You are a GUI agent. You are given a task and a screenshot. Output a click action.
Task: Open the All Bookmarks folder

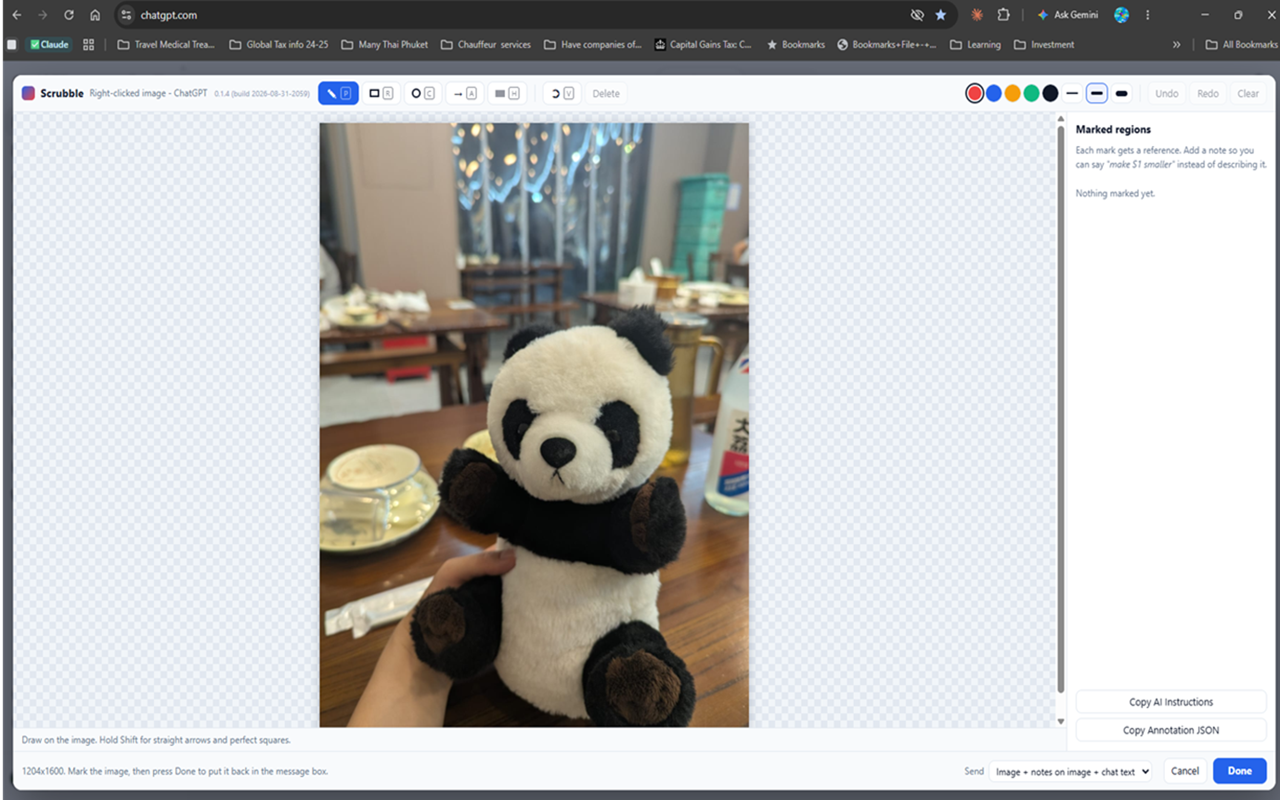(x=1241, y=44)
